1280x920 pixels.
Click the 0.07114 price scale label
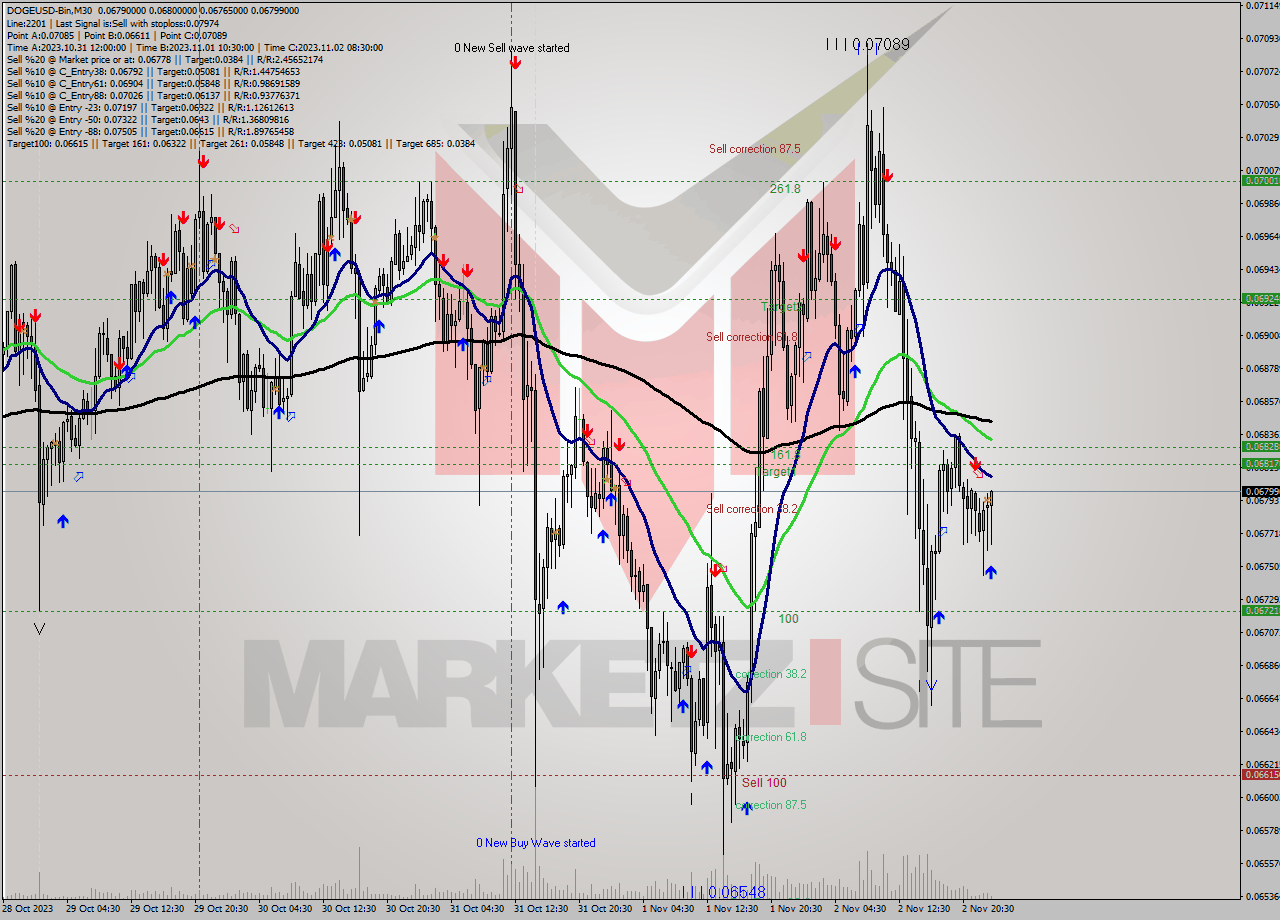pos(1261,6)
